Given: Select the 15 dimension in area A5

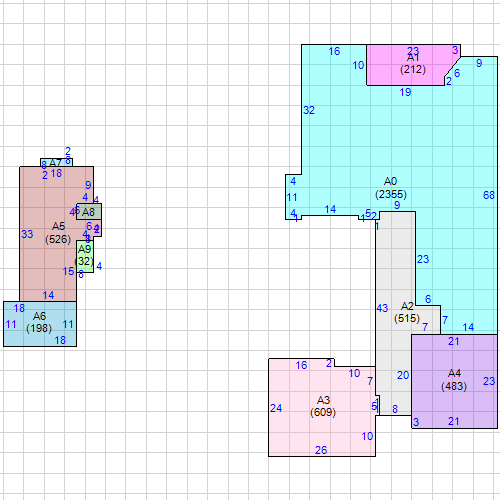Looking at the screenshot, I should [x=68, y=271].
